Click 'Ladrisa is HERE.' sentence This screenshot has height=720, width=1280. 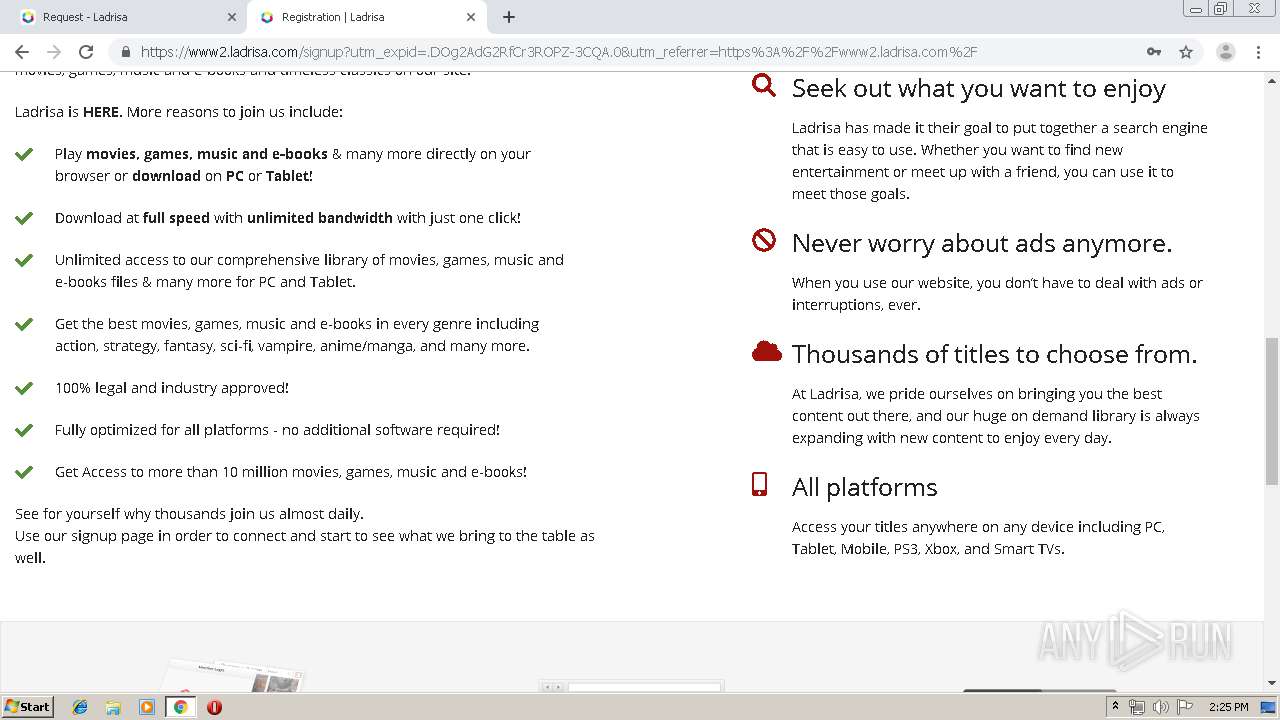pos(69,112)
